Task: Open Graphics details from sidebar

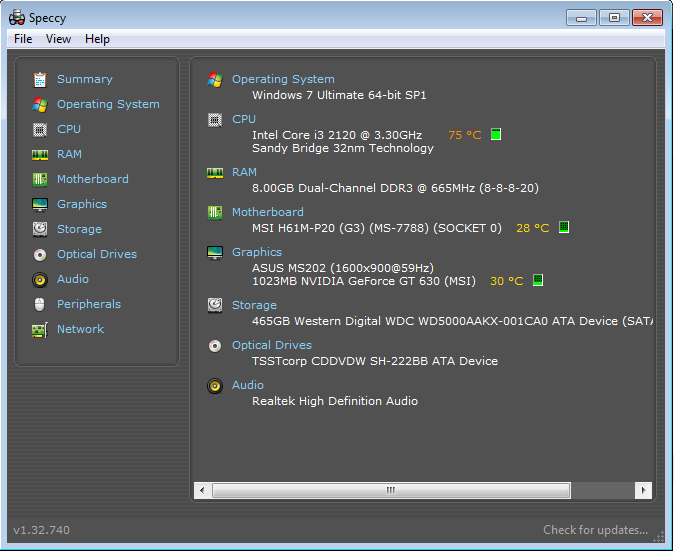Action: click(82, 204)
